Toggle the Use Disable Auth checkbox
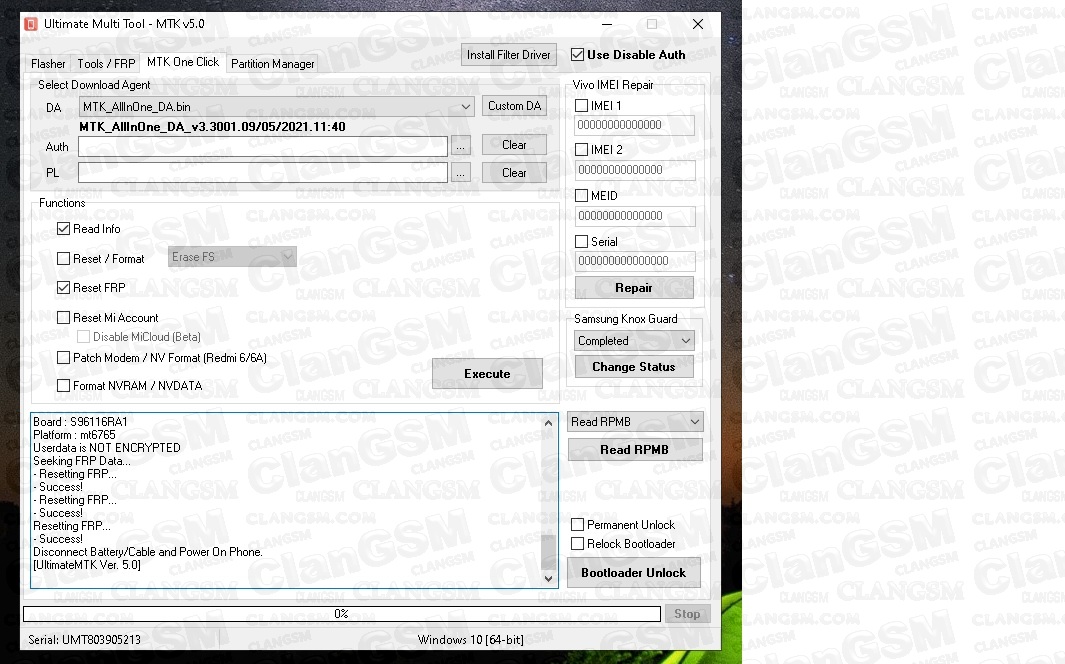 [x=578, y=55]
